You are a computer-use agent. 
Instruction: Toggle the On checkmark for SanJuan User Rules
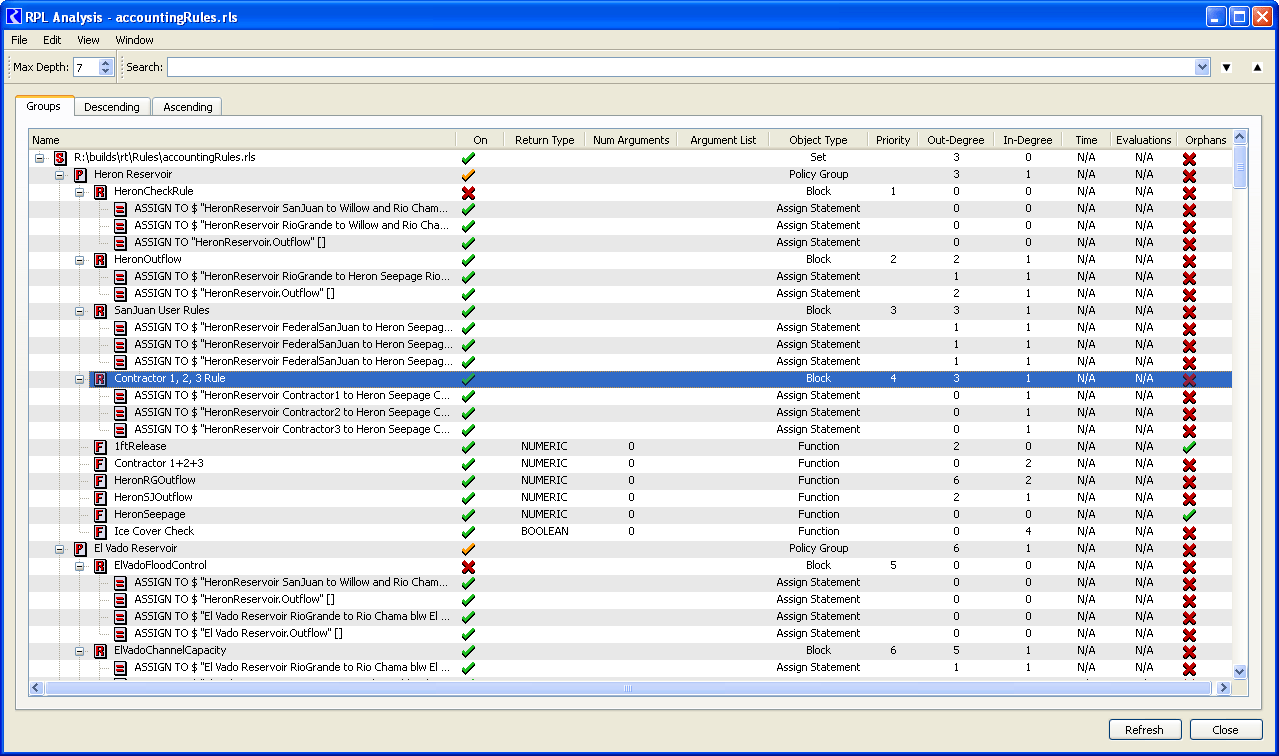pyautogui.click(x=468, y=311)
